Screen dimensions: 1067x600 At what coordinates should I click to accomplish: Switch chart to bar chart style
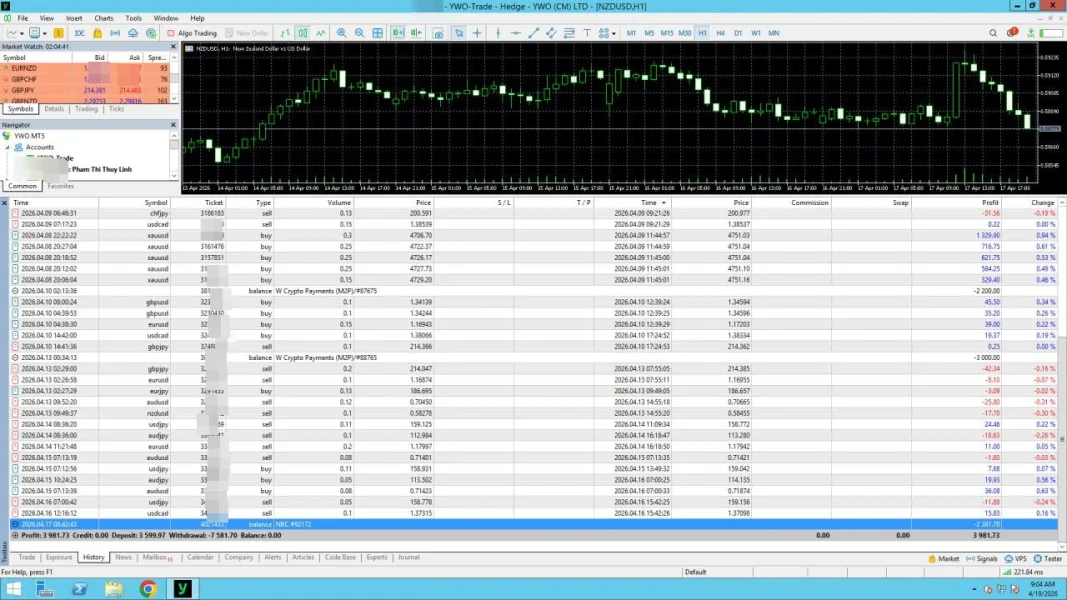click(x=285, y=33)
